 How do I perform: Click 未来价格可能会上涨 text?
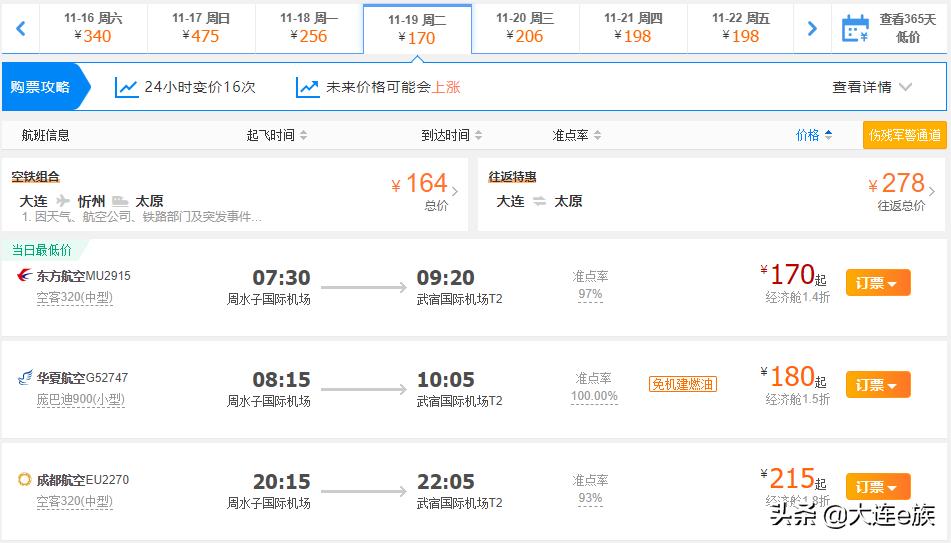pos(393,87)
